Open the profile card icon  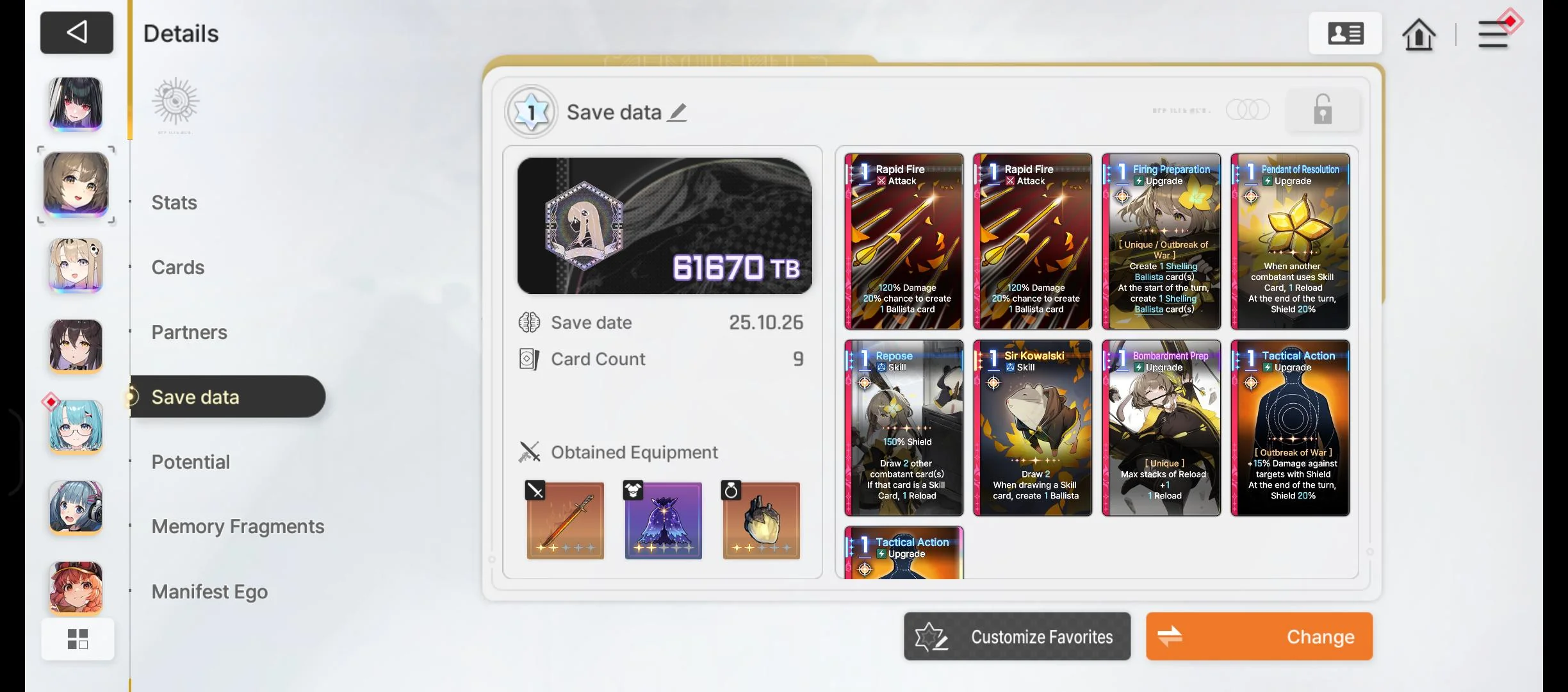pyautogui.click(x=1345, y=33)
